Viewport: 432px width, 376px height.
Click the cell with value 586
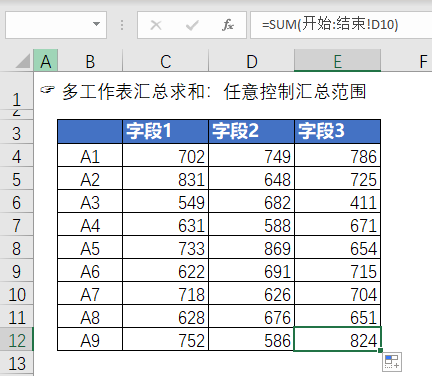pos(252,339)
